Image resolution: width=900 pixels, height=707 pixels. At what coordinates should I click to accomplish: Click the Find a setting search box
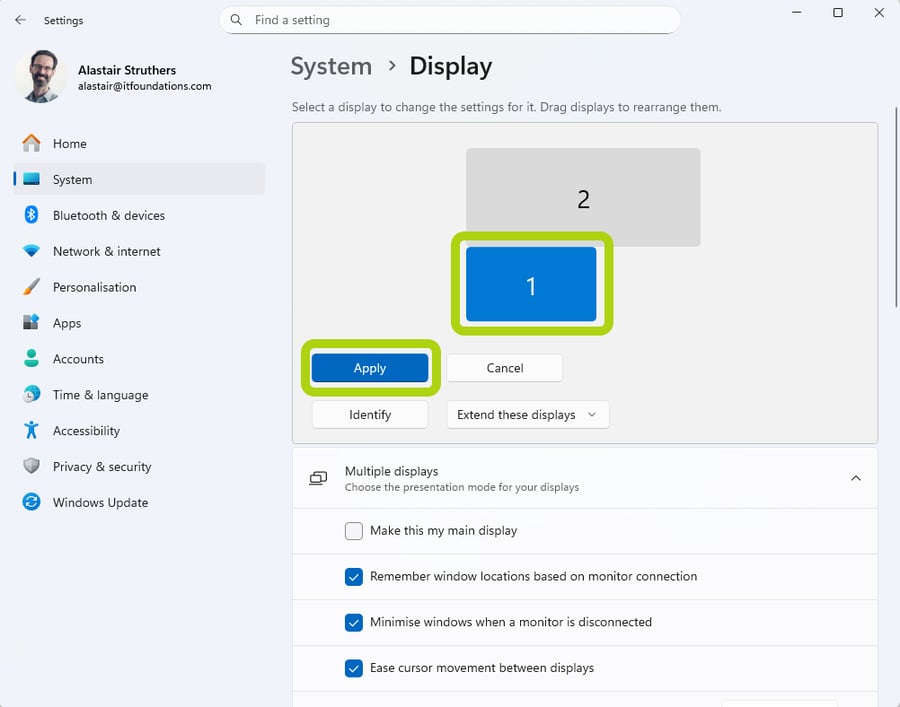450,19
